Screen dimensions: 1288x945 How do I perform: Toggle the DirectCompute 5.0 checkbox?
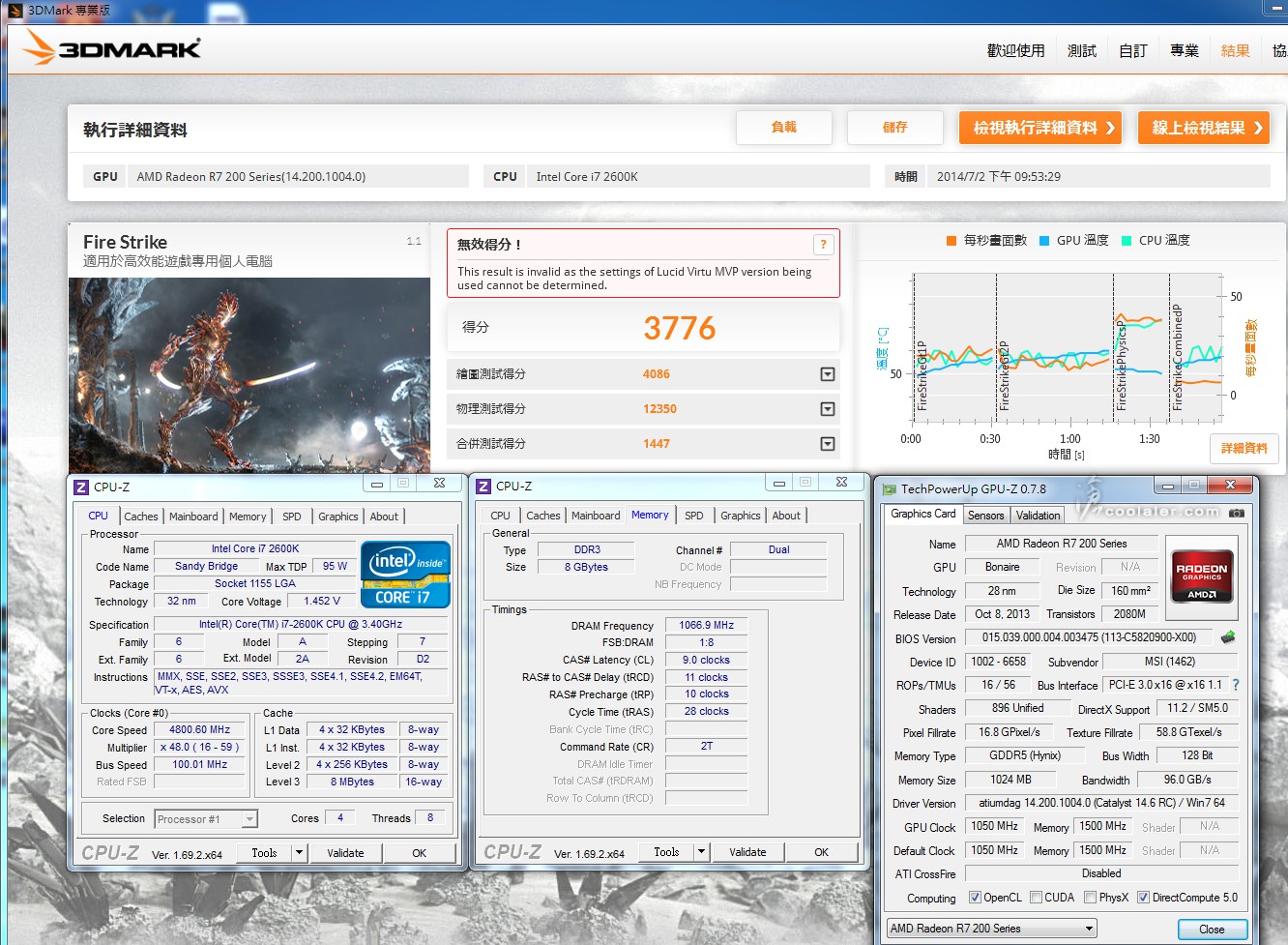(1144, 898)
